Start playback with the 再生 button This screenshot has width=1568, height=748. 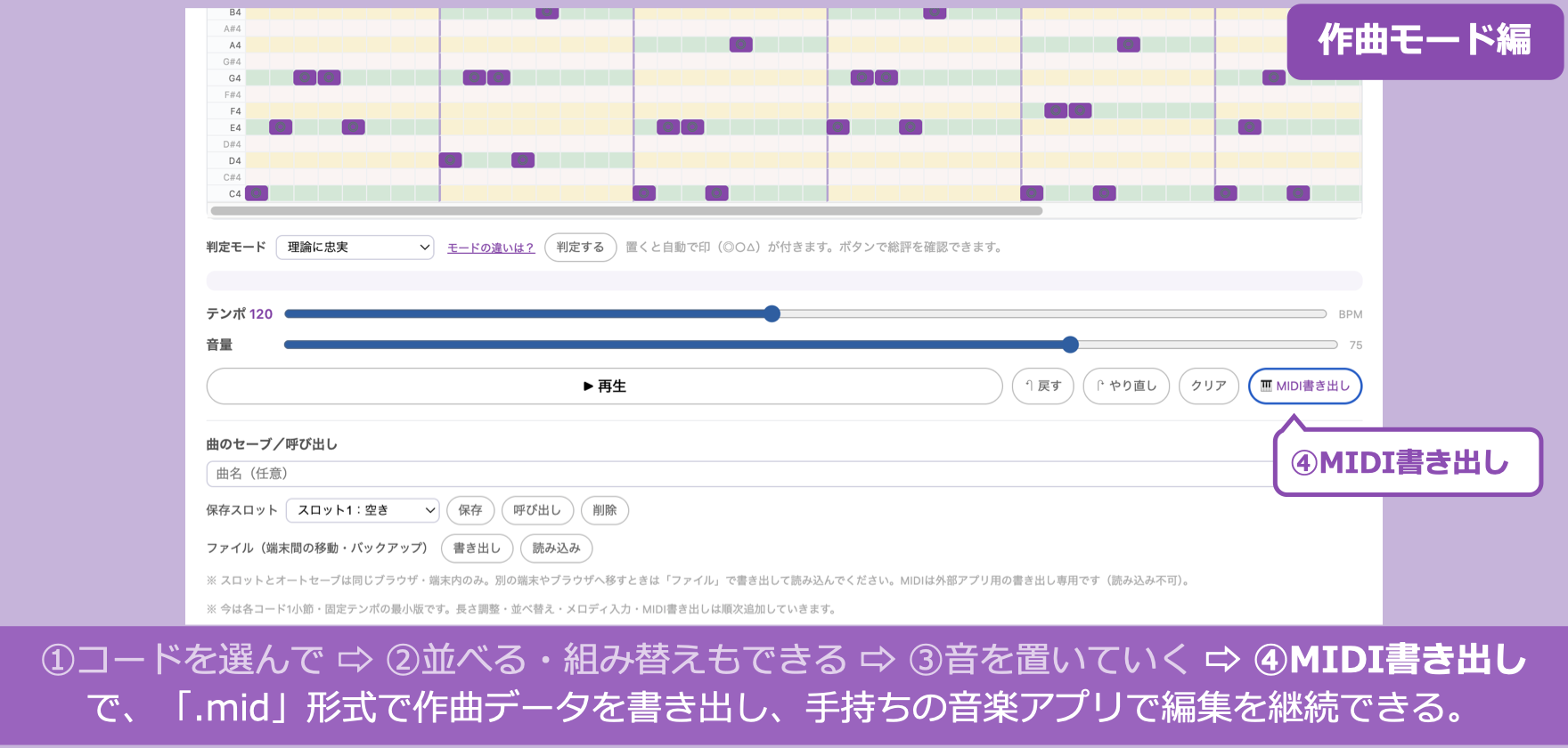604,386
